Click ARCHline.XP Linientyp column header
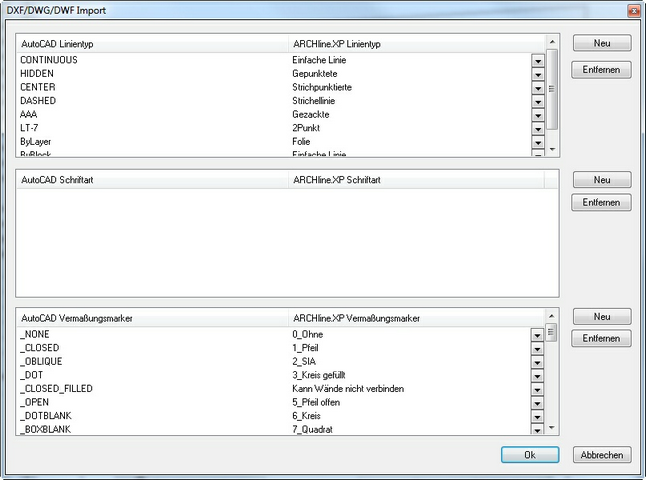 click(417, 44)
